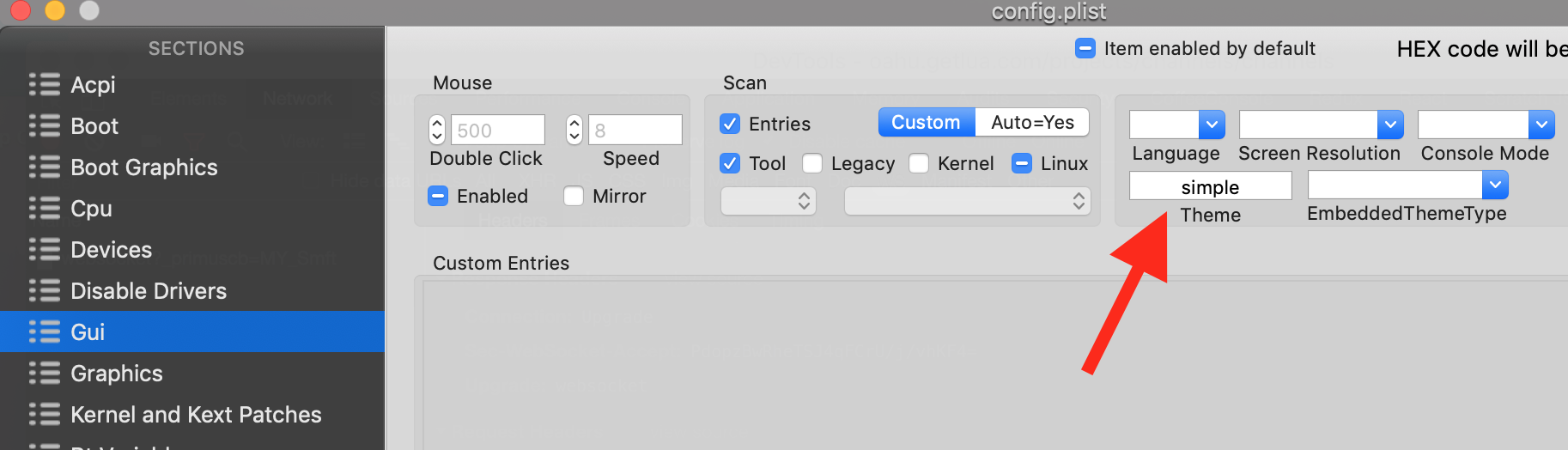
Task: Click the Double Click stepper arrows
Action: (x=437, y=130)
